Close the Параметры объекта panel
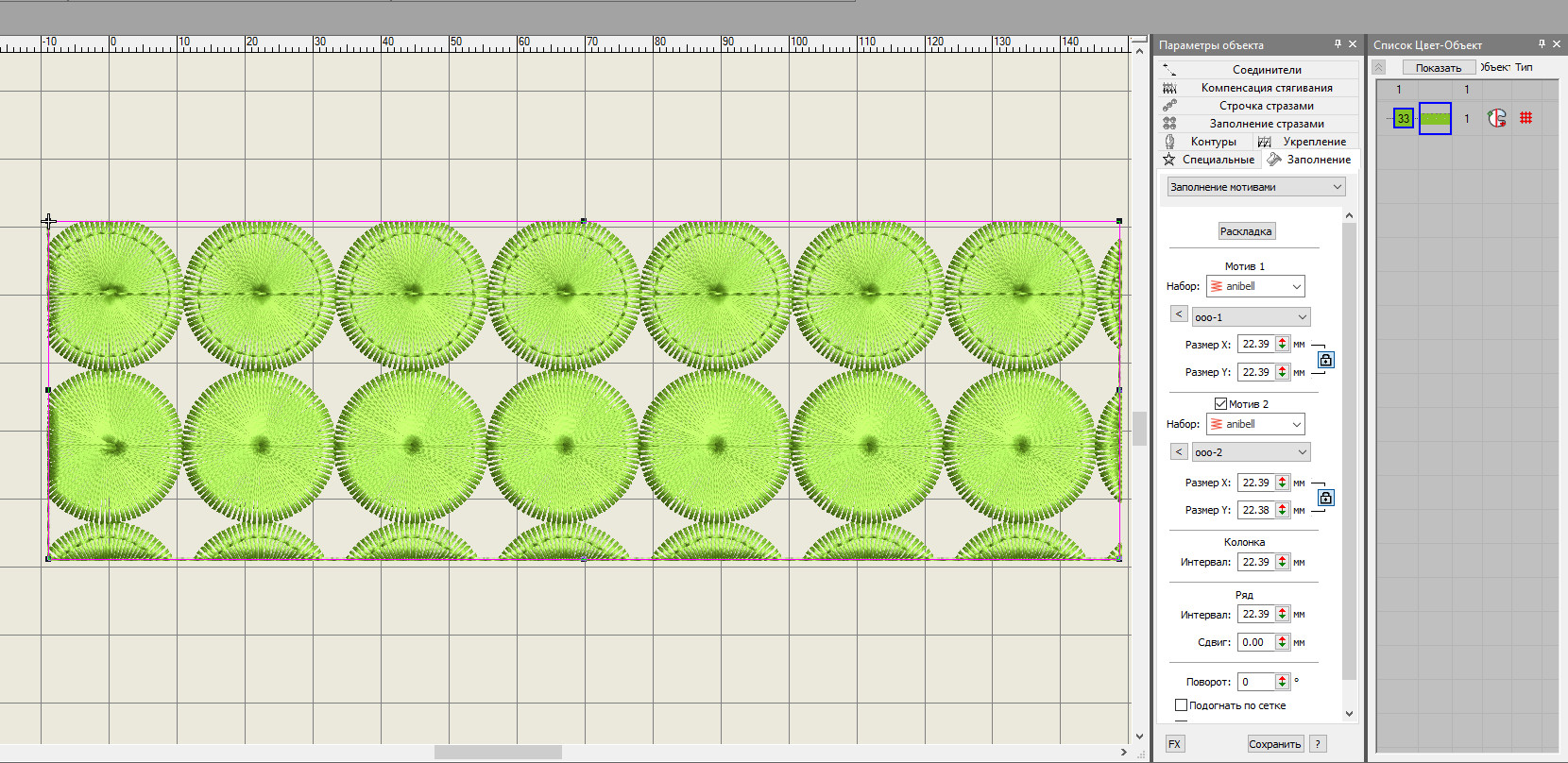This screenshot has width=1568, height=763. (1353, 44)
